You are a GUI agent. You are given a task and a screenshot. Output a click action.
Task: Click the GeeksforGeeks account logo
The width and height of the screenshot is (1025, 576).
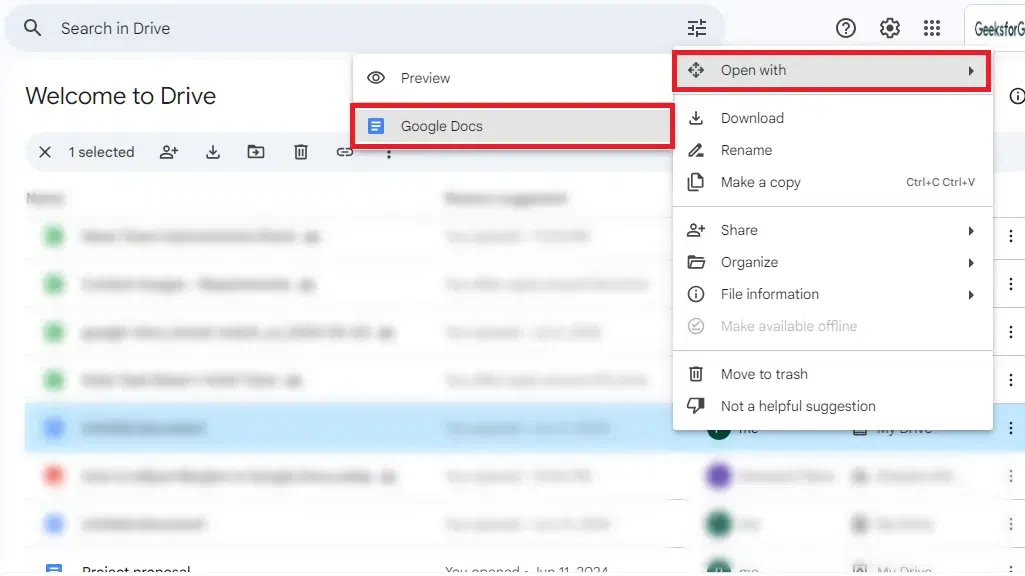[998, 29]
